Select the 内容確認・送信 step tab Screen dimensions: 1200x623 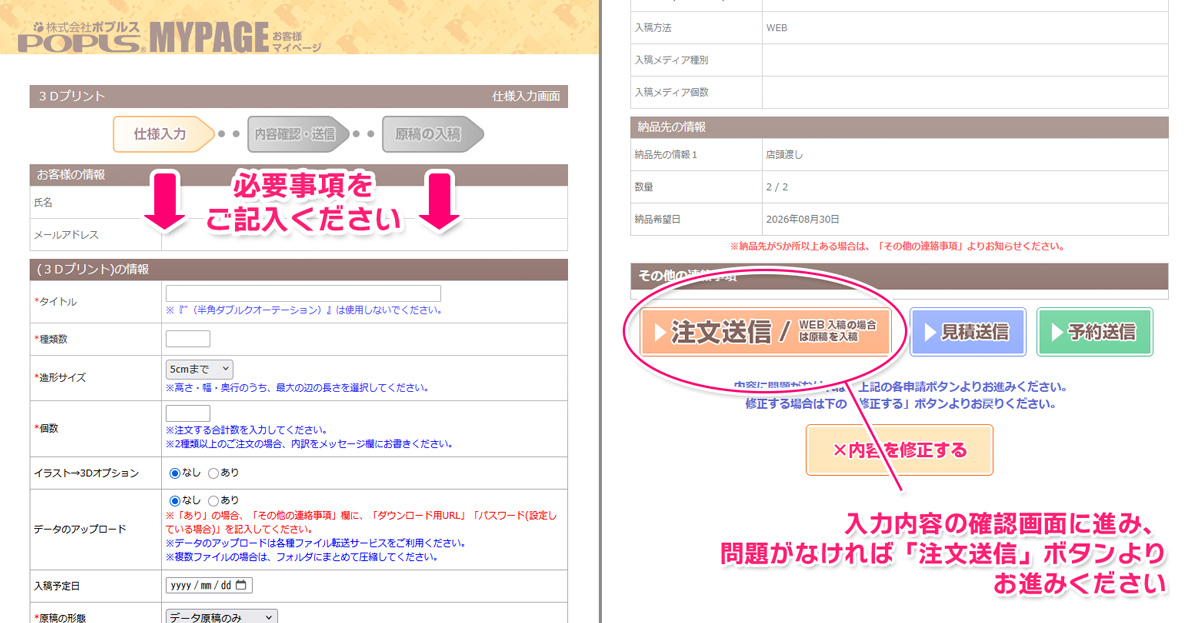coord(298,134)
